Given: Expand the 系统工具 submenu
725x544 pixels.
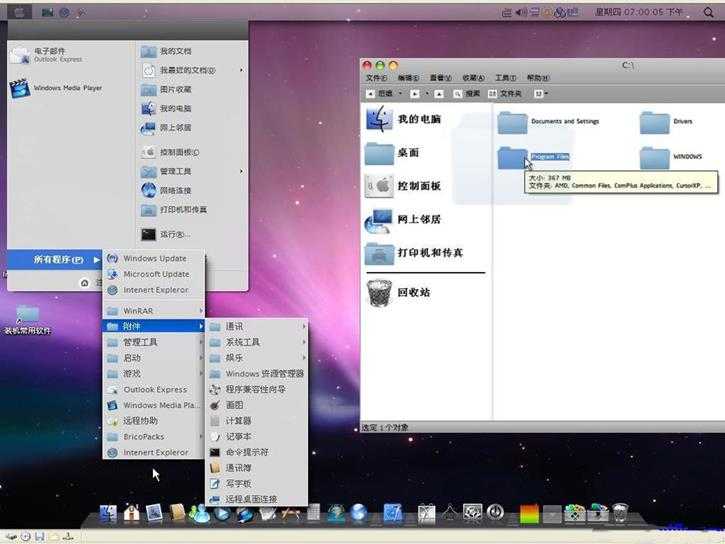Looking at the screenshot, I should coord(257,342).
